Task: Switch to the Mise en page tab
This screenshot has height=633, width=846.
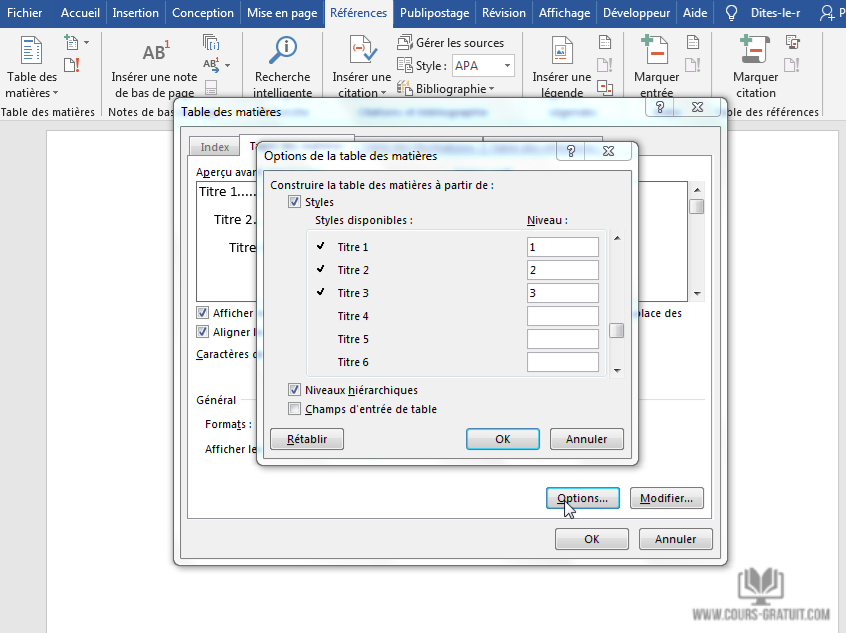Action: [x=282, y=13]
